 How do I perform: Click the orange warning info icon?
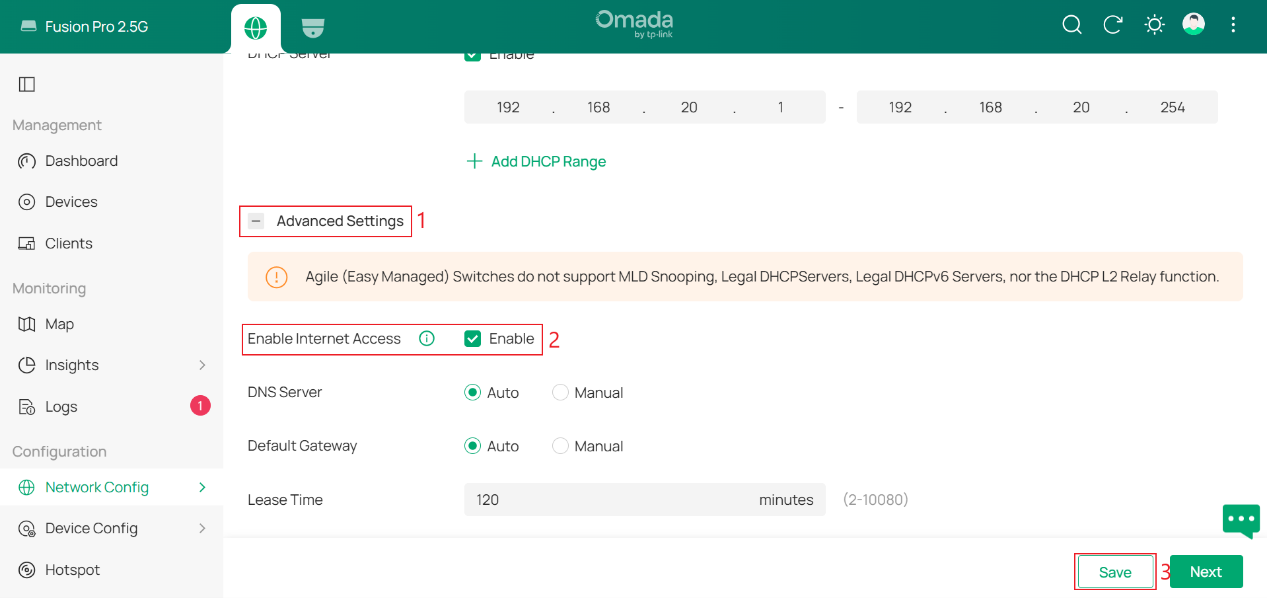pyautogui.click(x=277, y=277)
